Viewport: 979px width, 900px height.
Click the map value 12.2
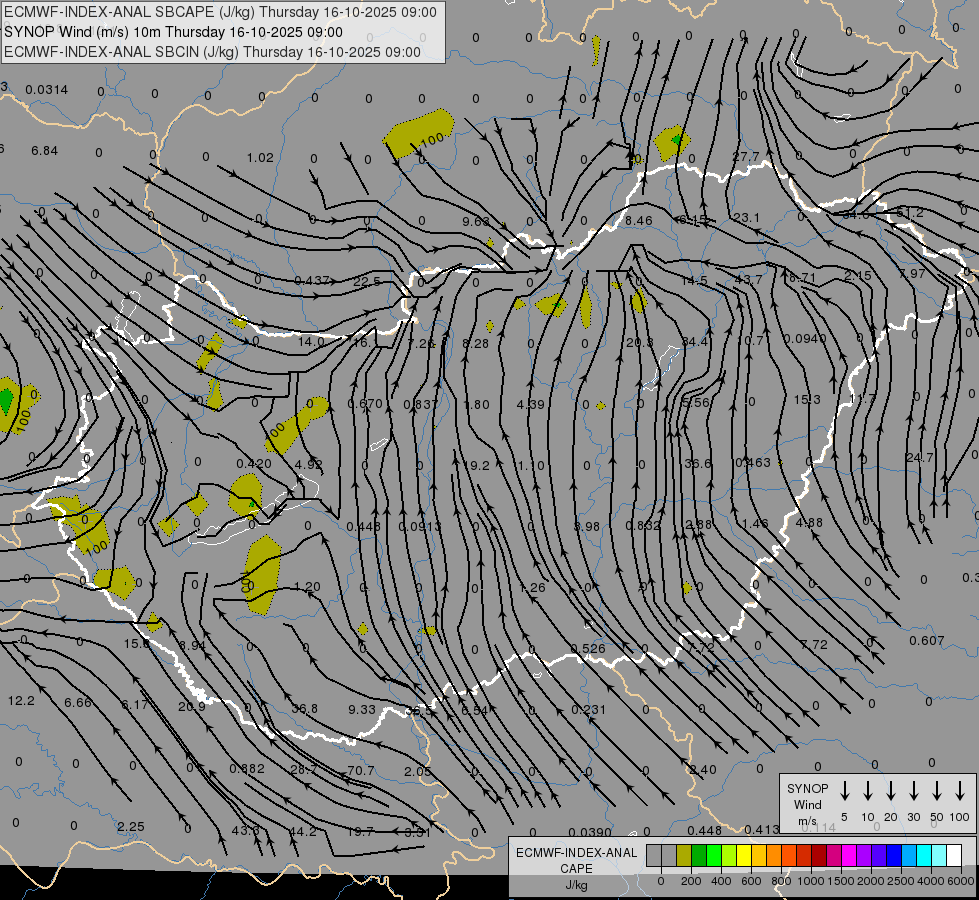[21, 701]
